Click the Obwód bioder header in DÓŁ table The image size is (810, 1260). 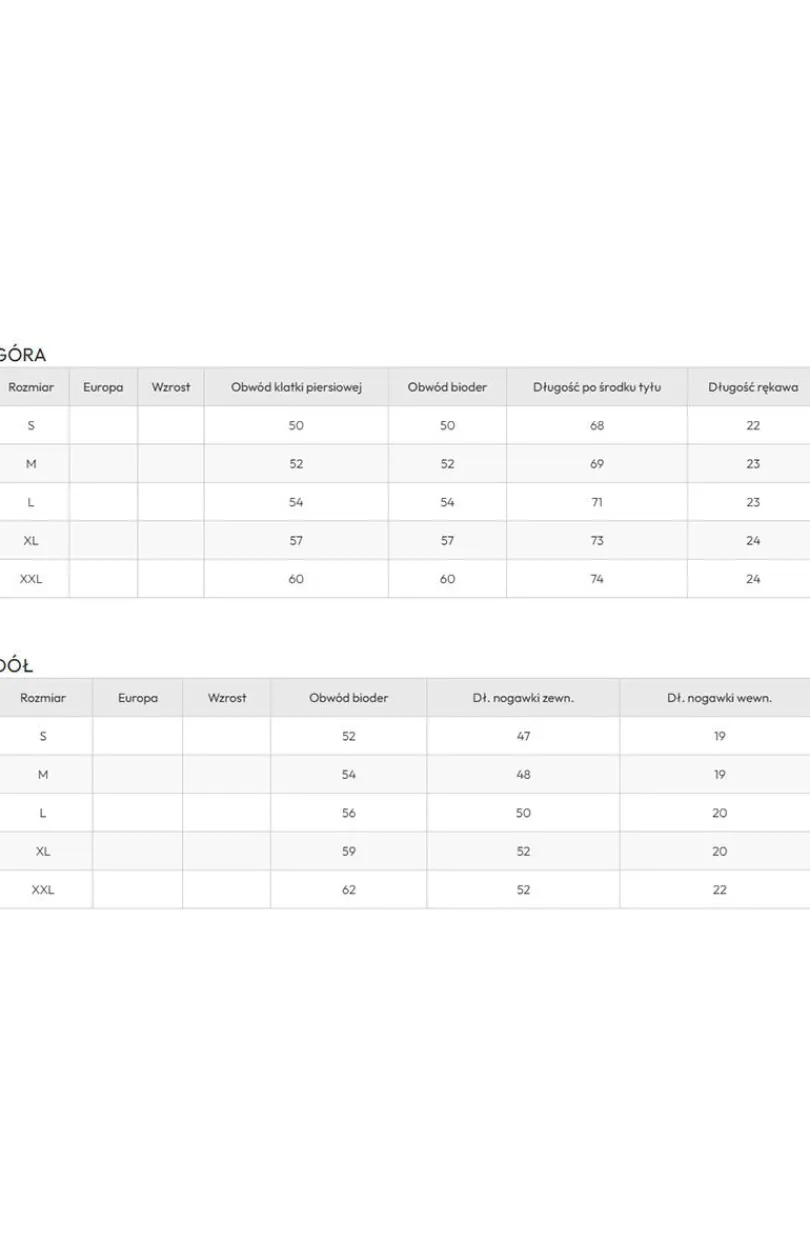pyautogui.click(x=349, y=698)
